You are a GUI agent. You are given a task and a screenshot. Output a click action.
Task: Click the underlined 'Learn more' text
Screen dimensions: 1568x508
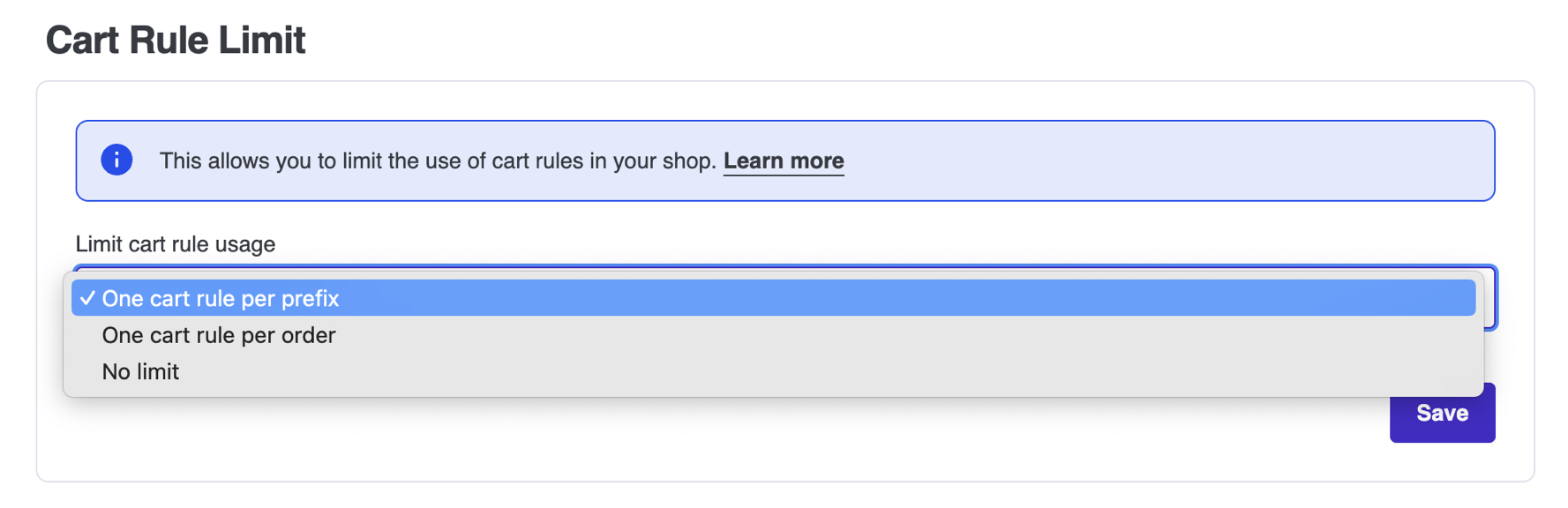(784, 161)
